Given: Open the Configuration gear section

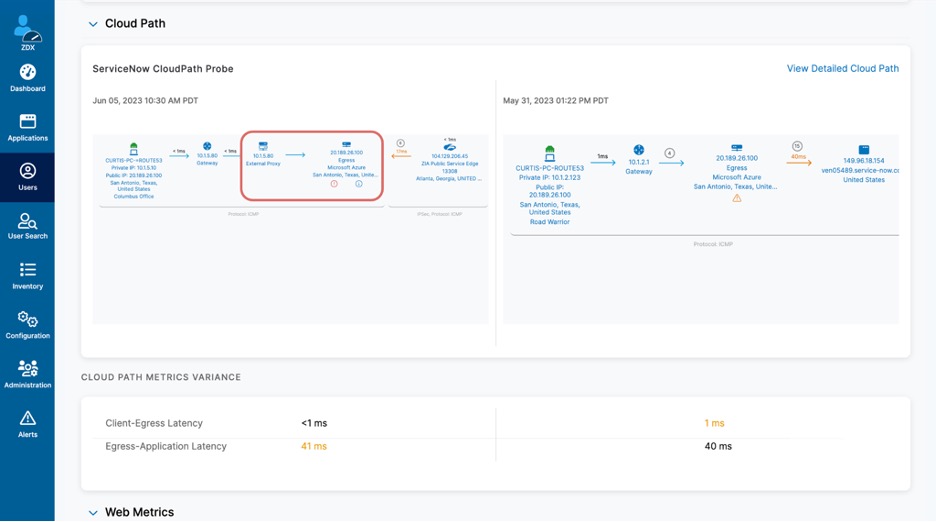Looking at the screenshot, I should pos(27,325).
